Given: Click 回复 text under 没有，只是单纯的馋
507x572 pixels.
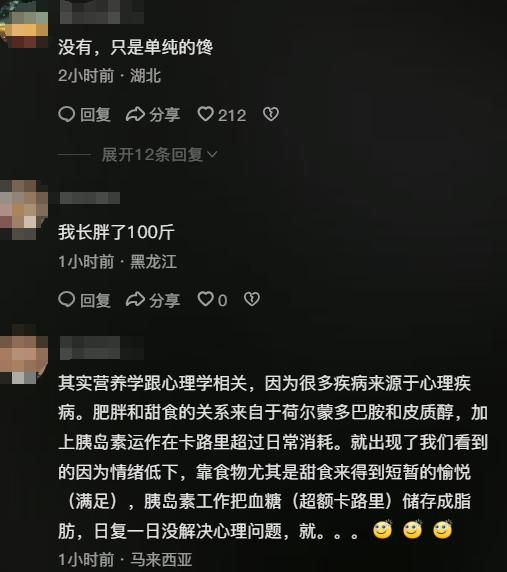Looking at the screenshot, I should [95, 115].
